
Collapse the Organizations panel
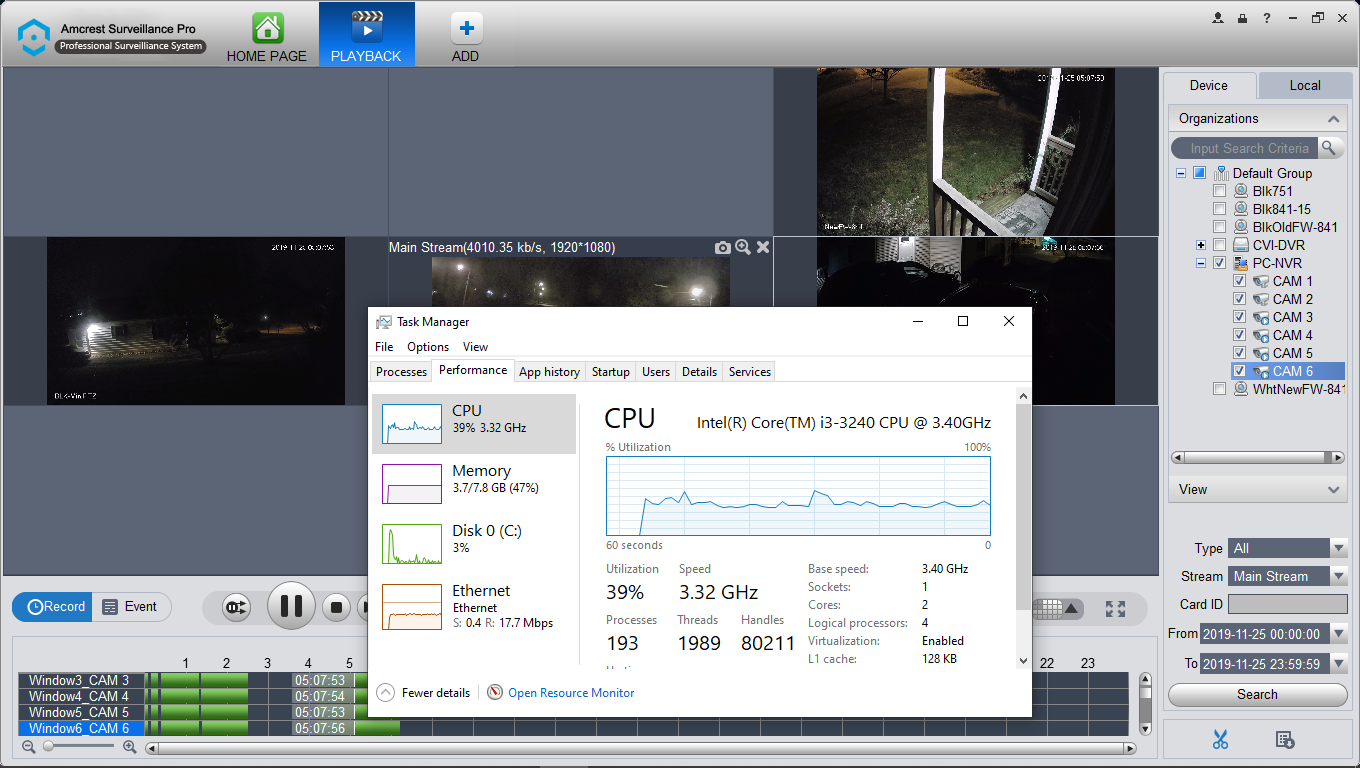(x=1333, y=119)
